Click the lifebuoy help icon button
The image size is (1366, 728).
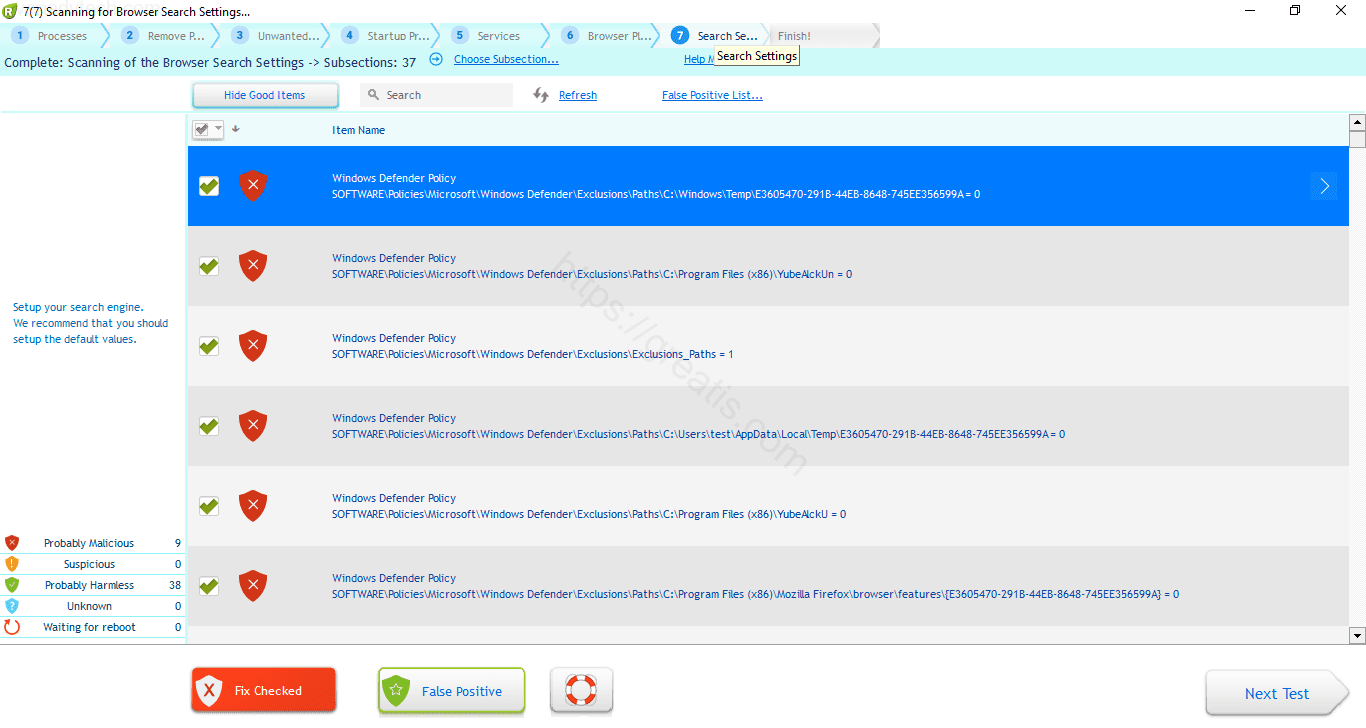click(581, 691)
